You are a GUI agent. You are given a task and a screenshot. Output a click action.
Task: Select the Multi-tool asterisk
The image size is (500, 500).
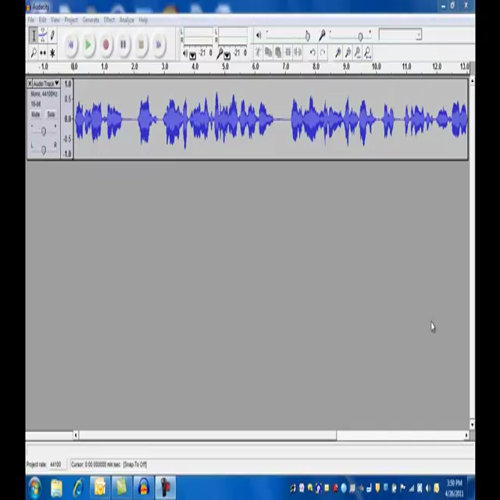pos(52,53)
